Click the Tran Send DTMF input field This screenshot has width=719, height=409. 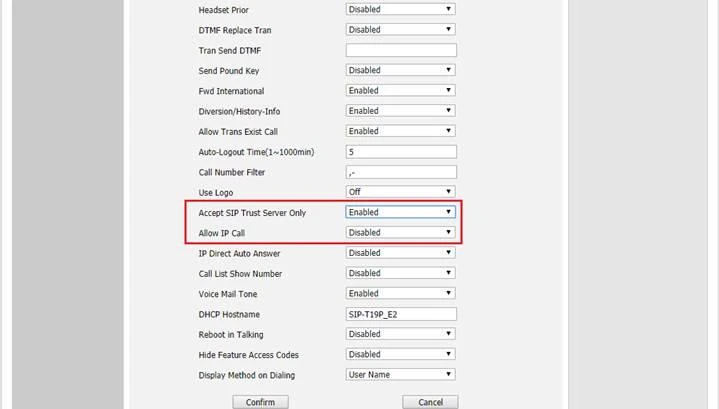pyautogui.click(x=400, y=50)
